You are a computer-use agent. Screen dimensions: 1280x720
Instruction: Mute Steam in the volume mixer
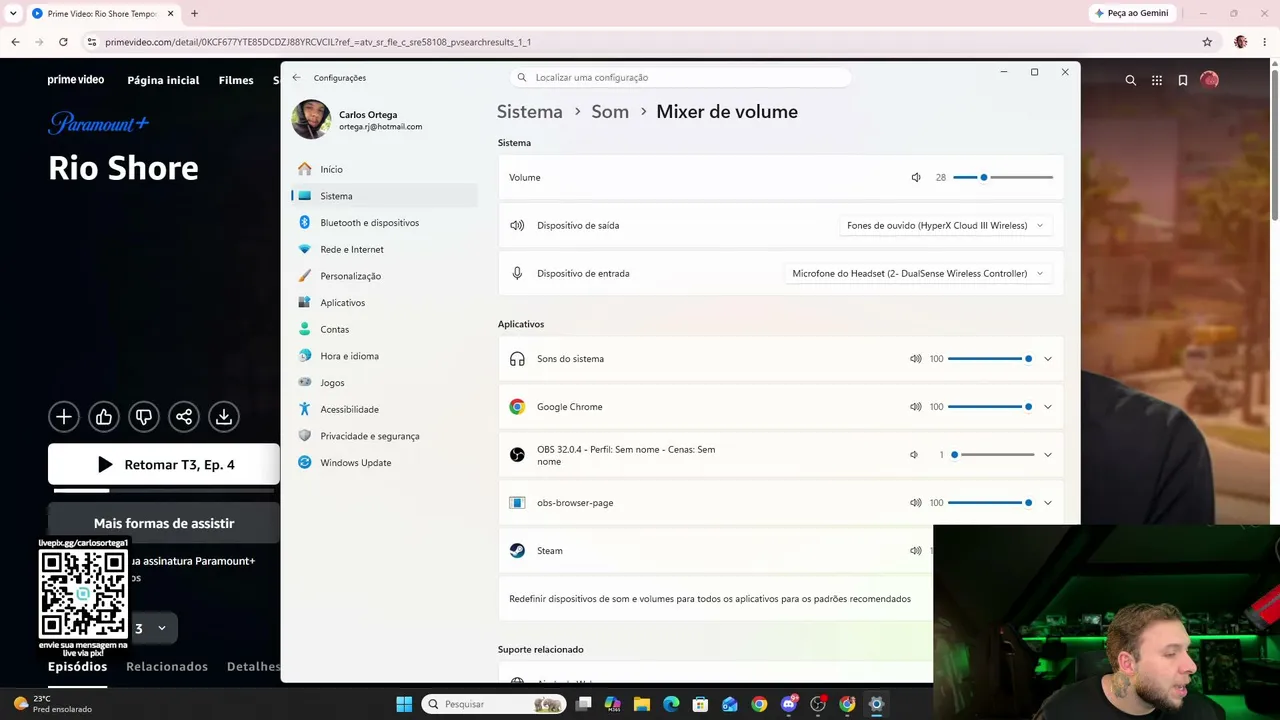915,551
